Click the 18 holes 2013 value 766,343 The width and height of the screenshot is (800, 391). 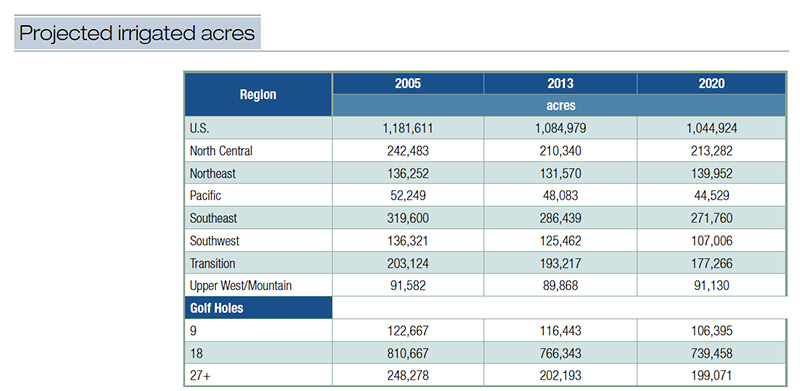(561, 353)
